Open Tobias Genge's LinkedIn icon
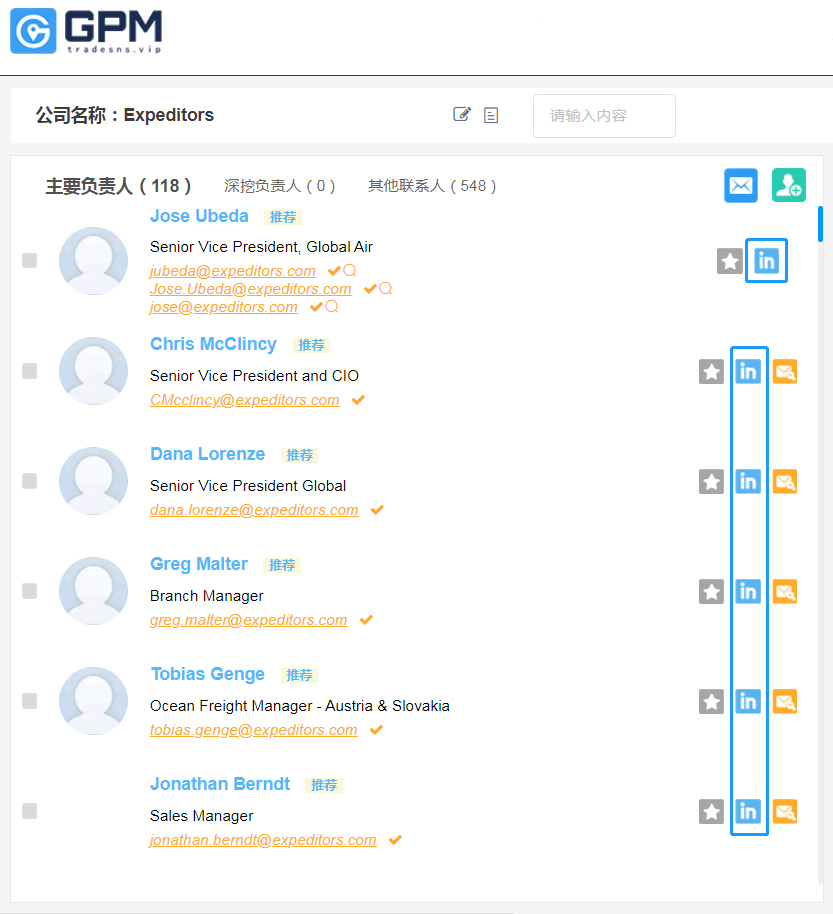 point(748,701)
